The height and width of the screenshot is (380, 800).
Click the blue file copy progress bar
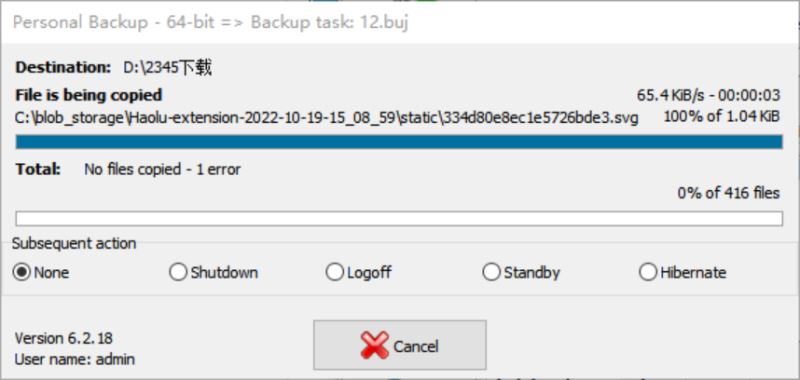pos(399,142)
